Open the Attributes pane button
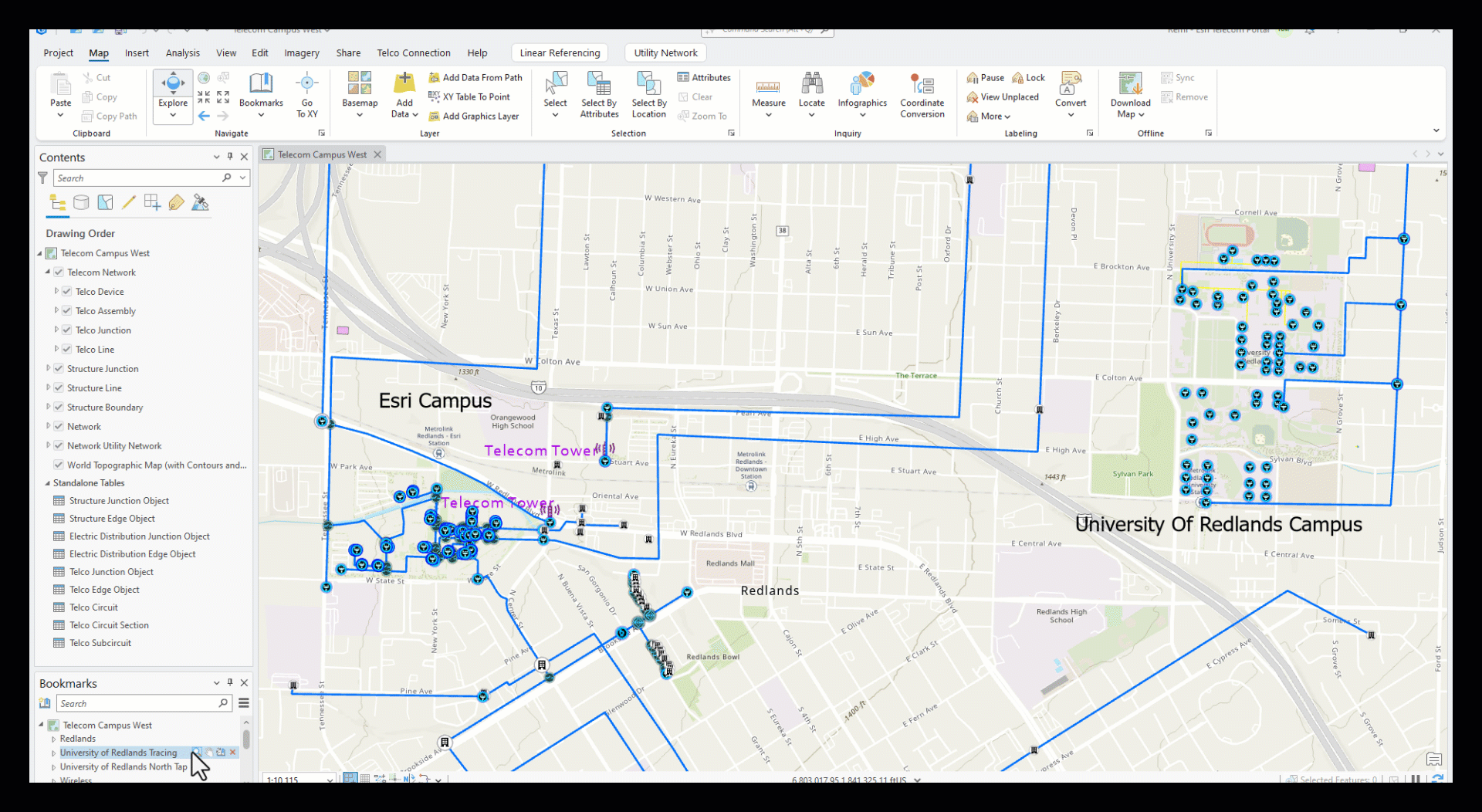Image resolution: width=1482 pixels, height=812 pixels. (x=704, y=78)
